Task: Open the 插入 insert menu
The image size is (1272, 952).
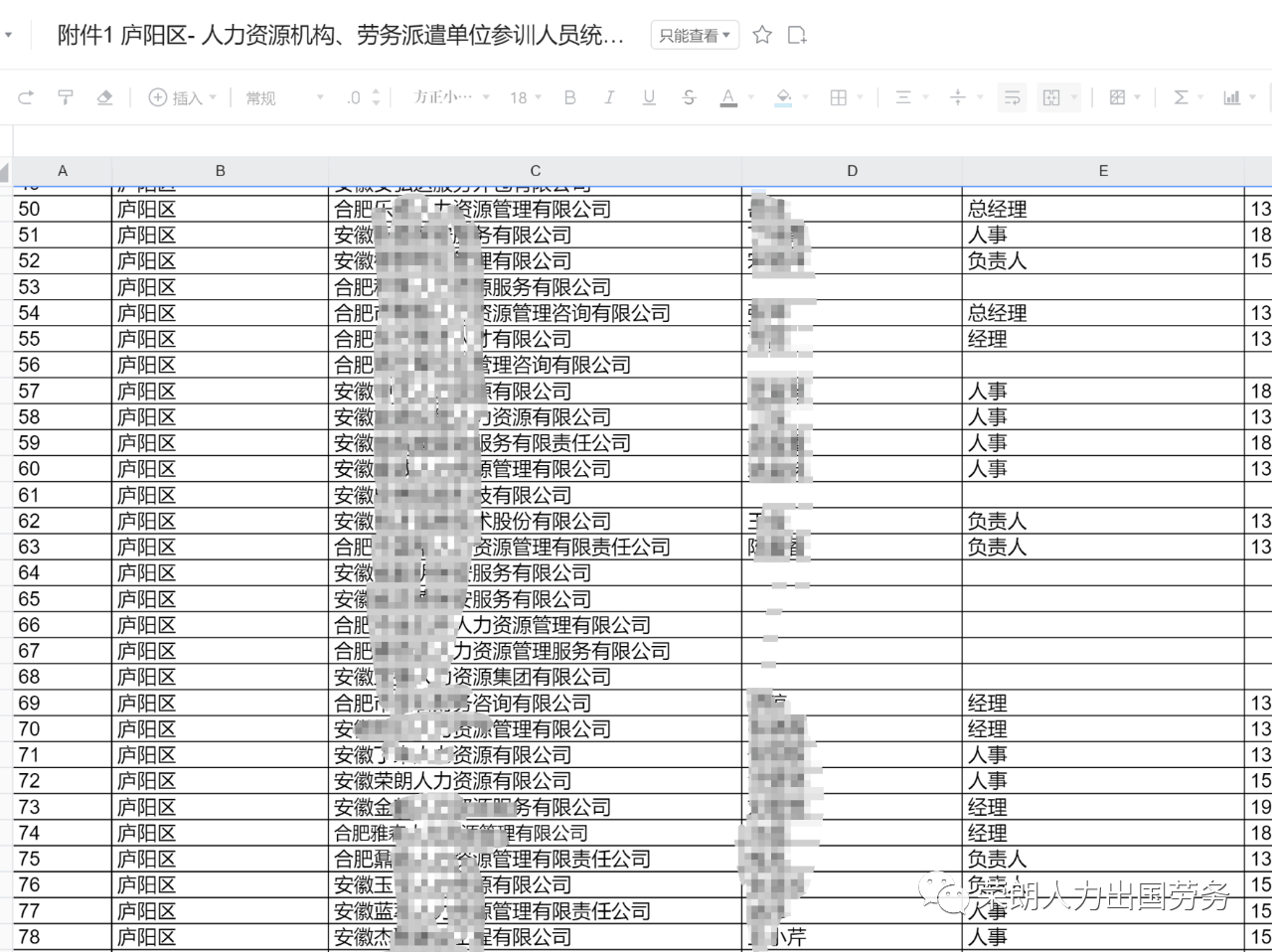Action: click(x=182, y=97)
